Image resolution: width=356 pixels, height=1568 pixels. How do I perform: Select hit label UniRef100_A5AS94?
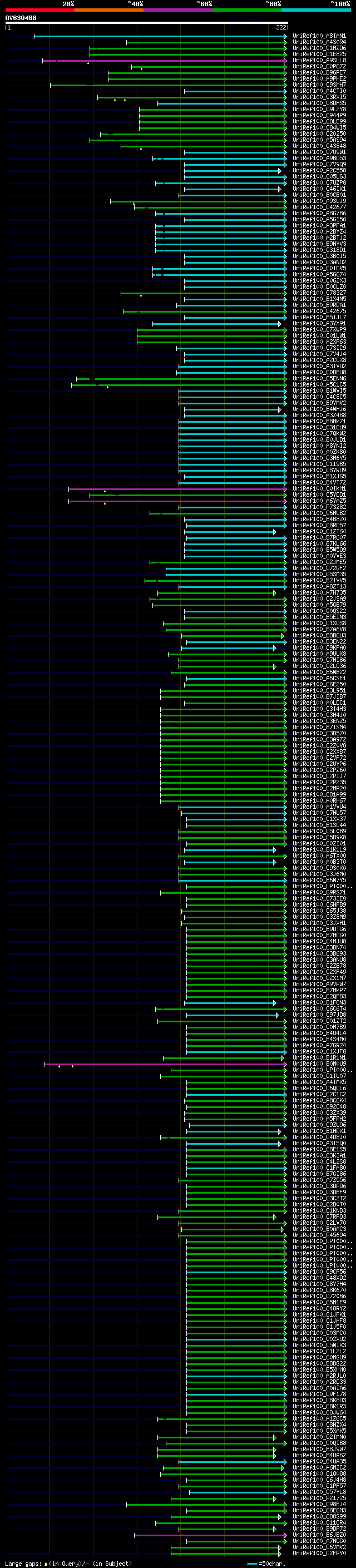click(x=319, y=140)
